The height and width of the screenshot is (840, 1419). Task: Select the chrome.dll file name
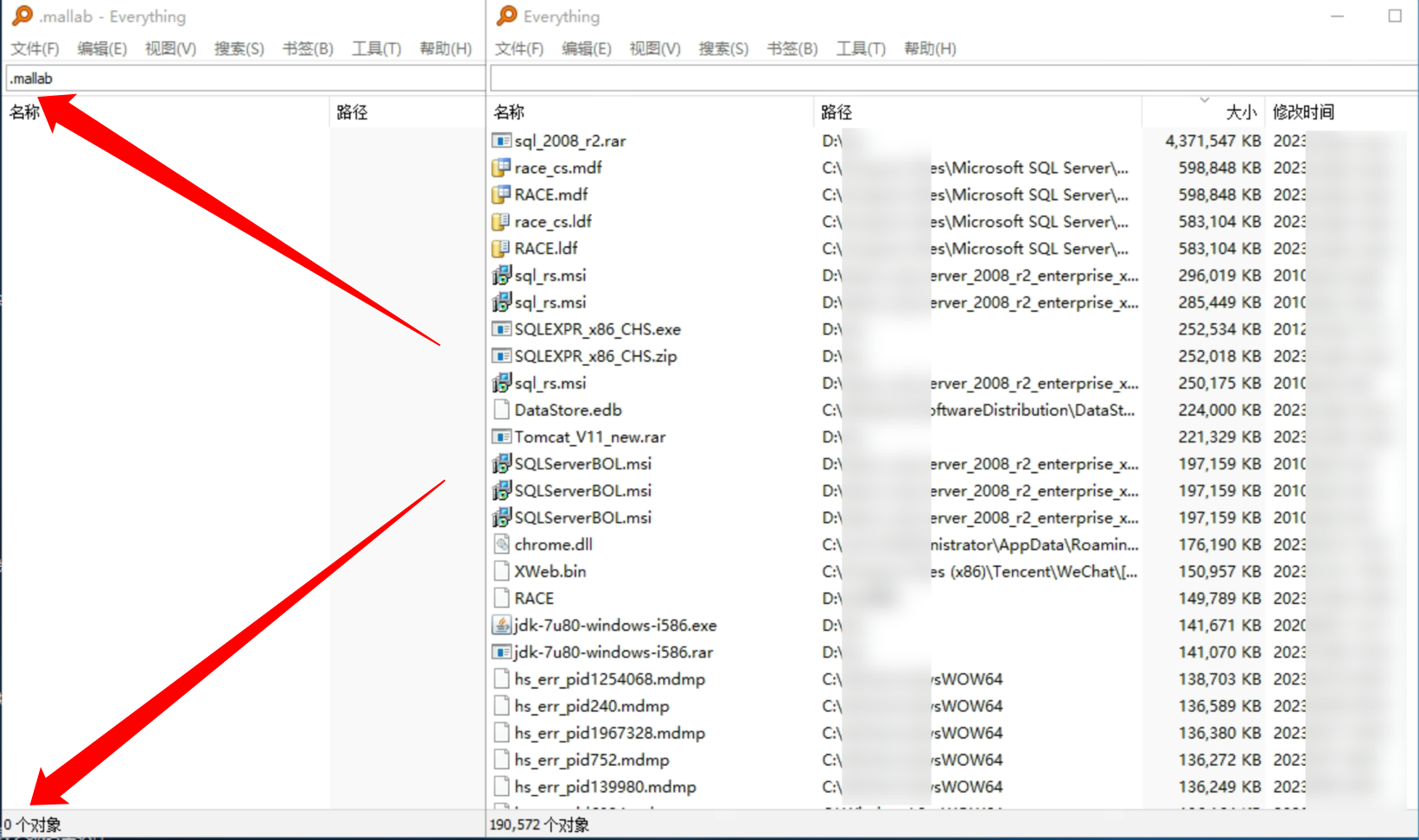point(553,544)
